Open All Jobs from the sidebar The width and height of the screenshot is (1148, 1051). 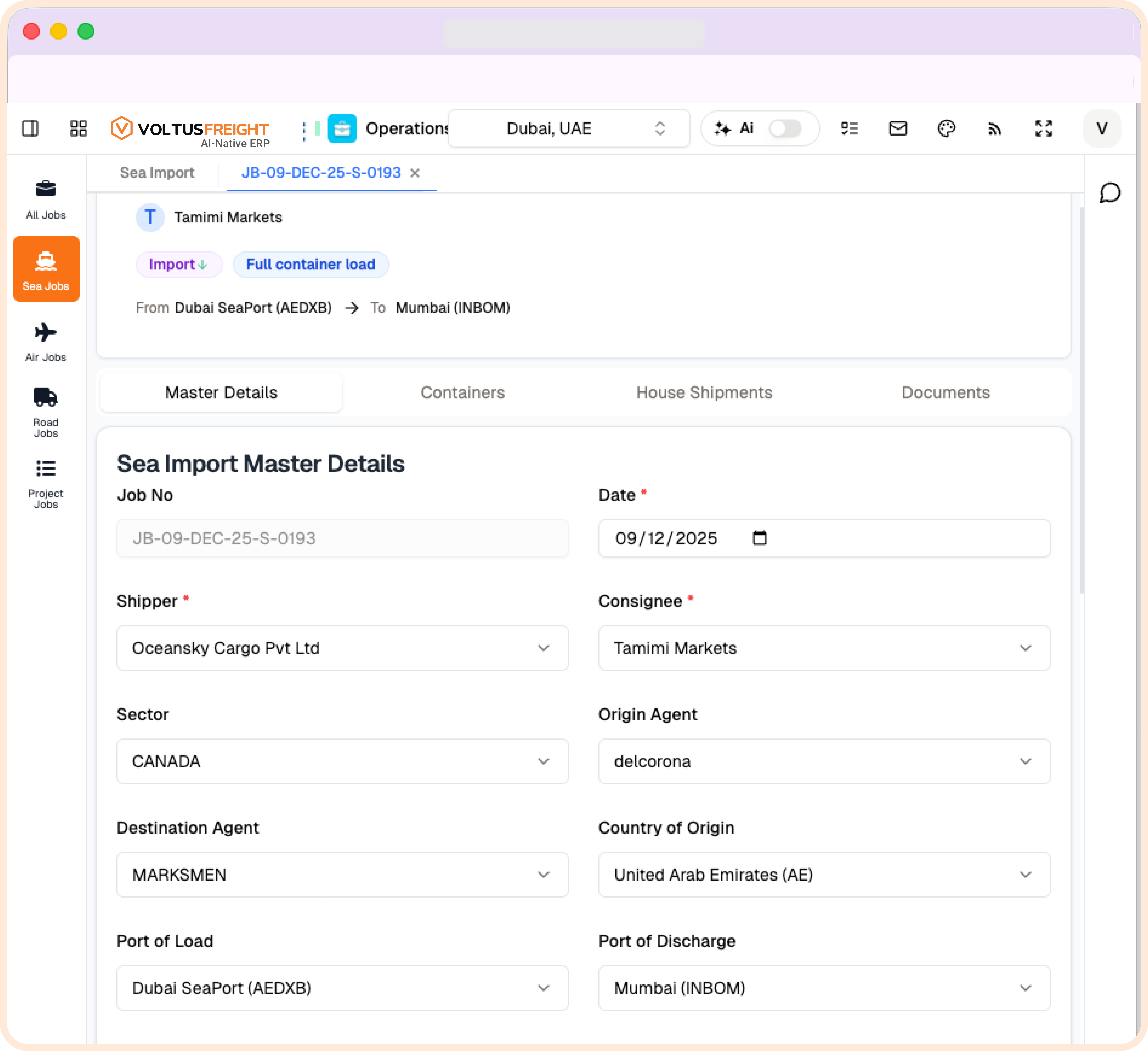[46, 198]
